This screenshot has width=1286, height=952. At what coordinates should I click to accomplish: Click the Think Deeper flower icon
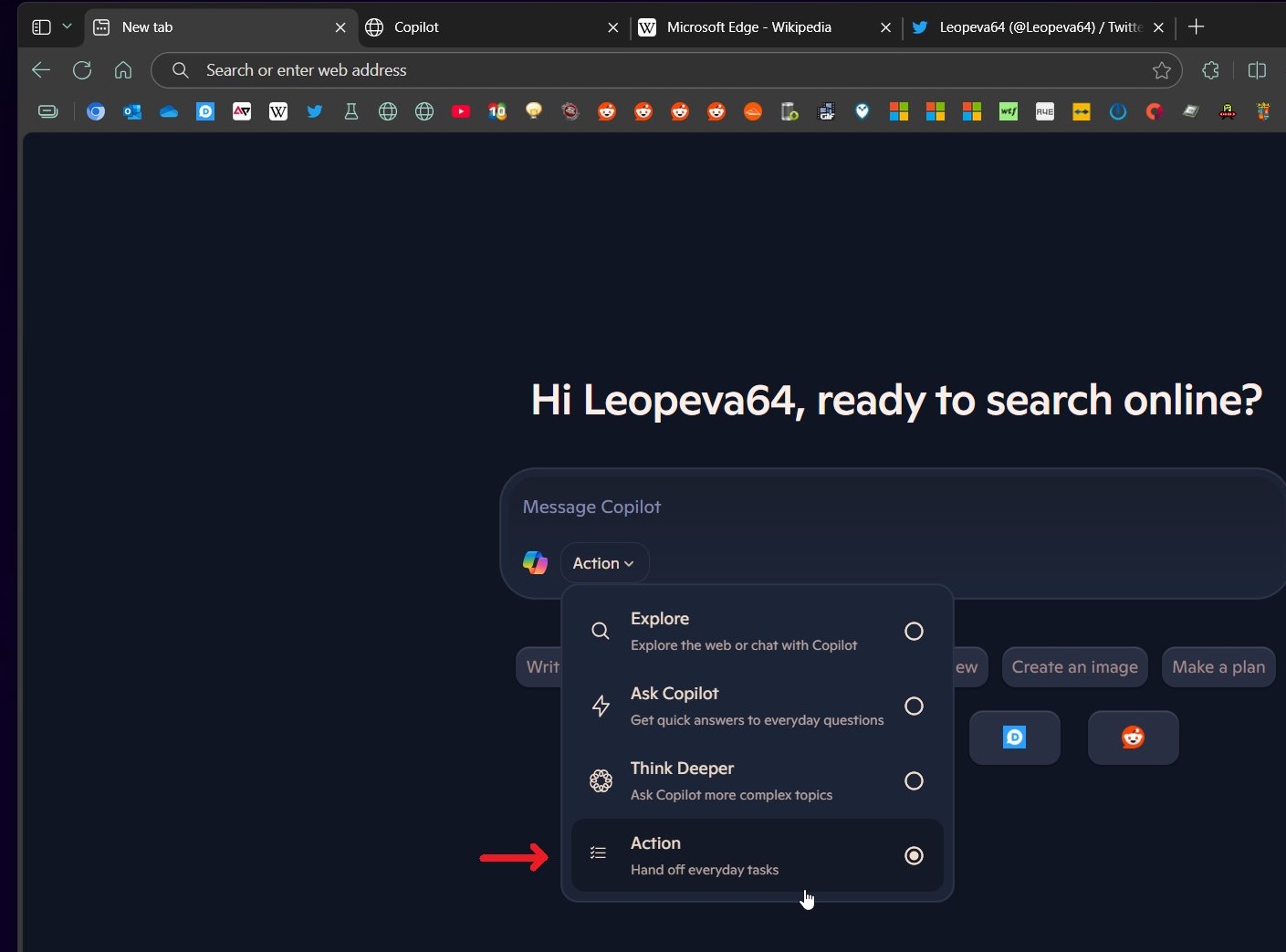coord(601,781)
